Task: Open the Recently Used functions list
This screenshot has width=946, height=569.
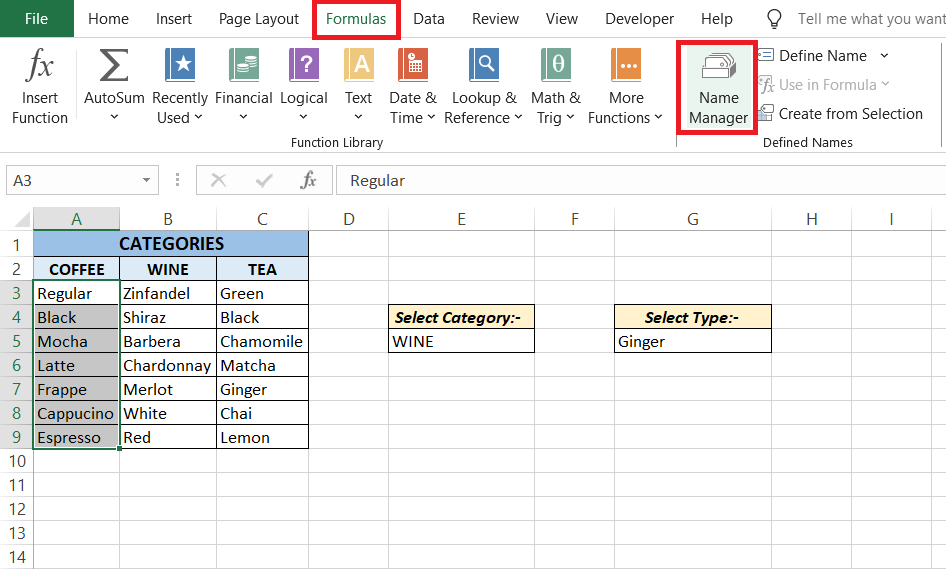Action: (x=180, y=86)
